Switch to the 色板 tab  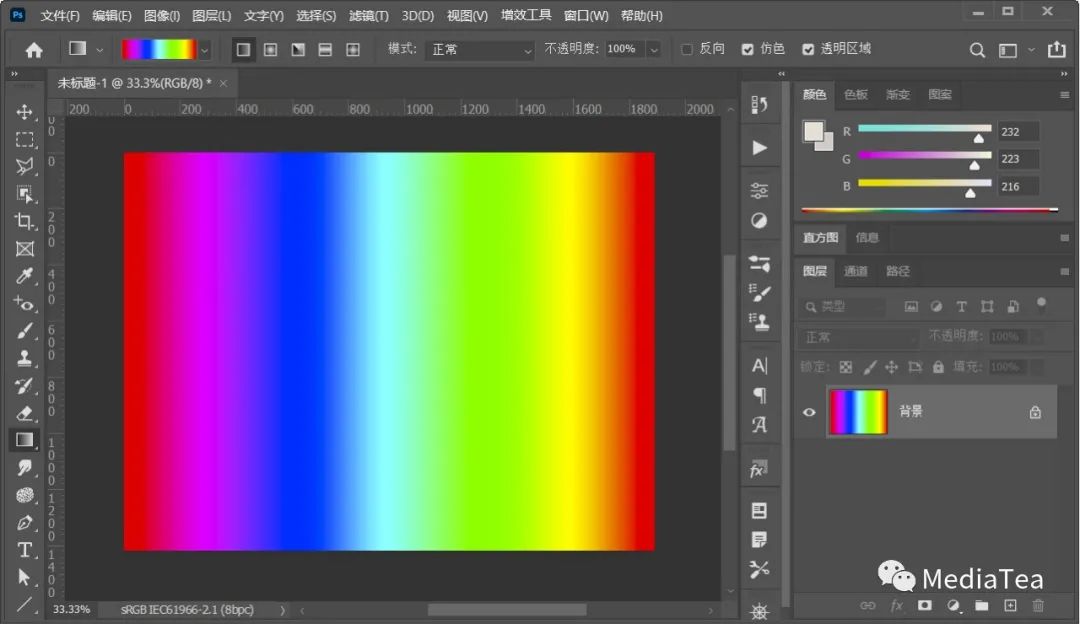point(855,94)
